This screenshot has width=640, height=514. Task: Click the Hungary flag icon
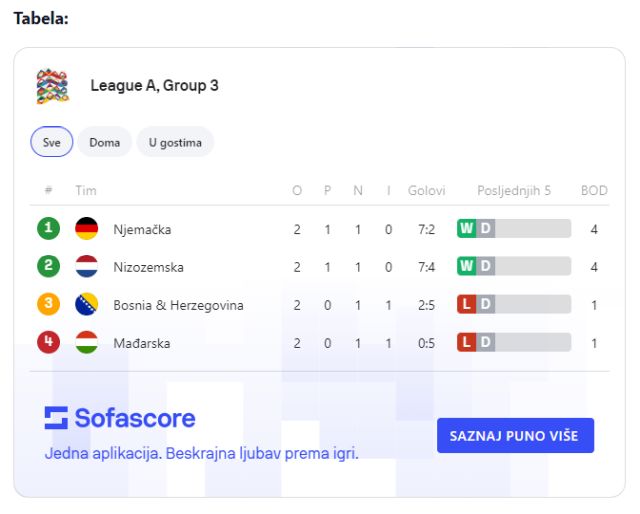point(86,343)
